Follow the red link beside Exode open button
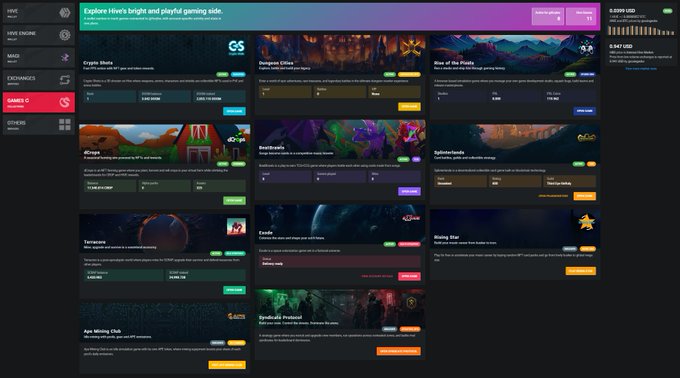Viewport: 680px width, 378px height. (377, 276)
